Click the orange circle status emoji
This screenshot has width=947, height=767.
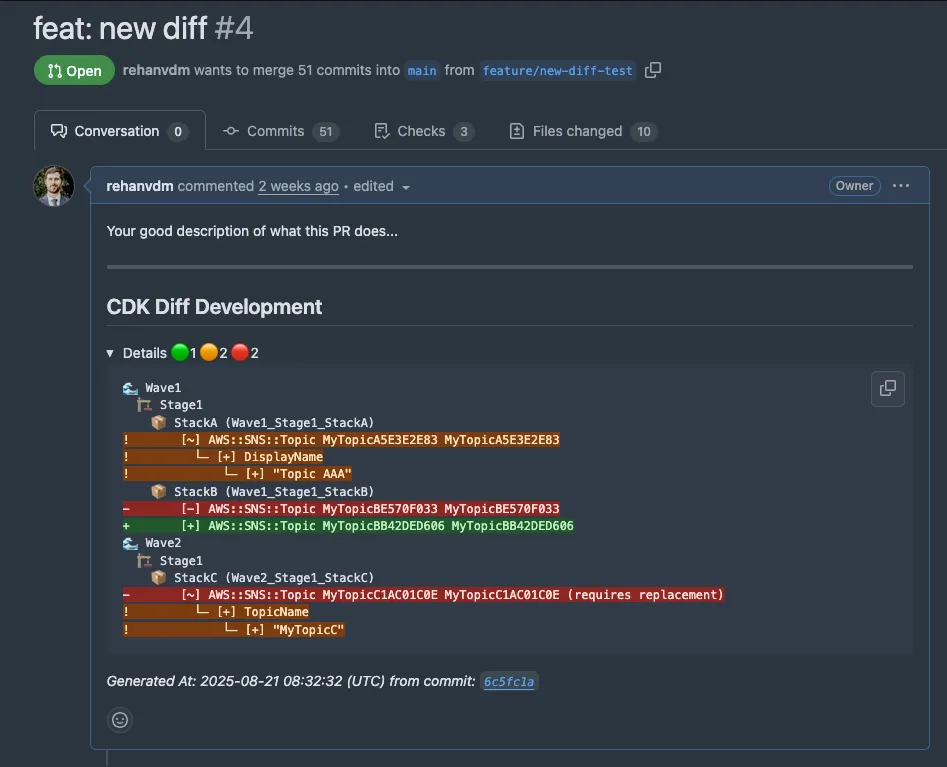[x=209, y=352]
